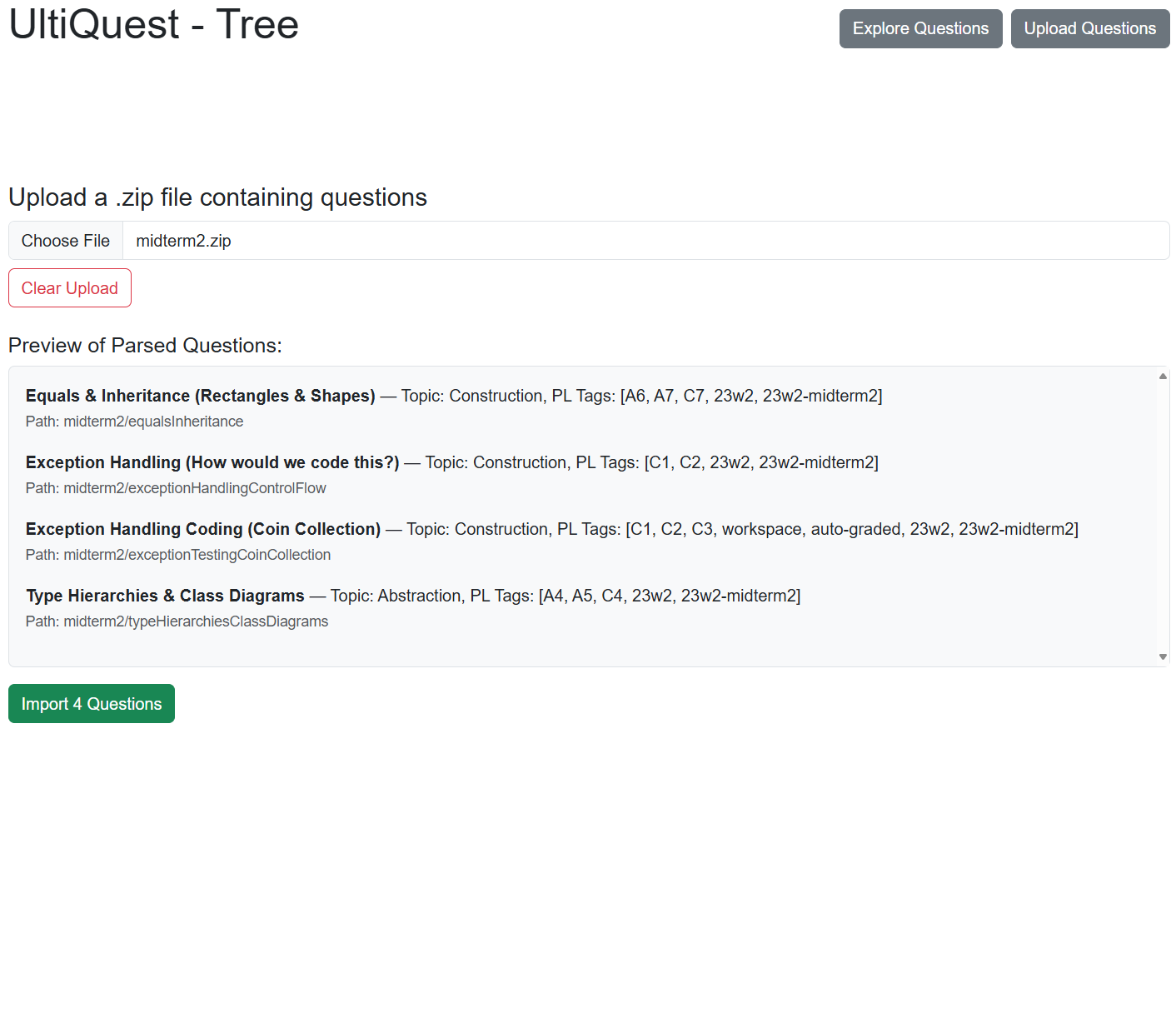Select the Exception Handling Coding (Coin Collection) title
Viewport: 1176px width, 1028px height.
point(203,529)
